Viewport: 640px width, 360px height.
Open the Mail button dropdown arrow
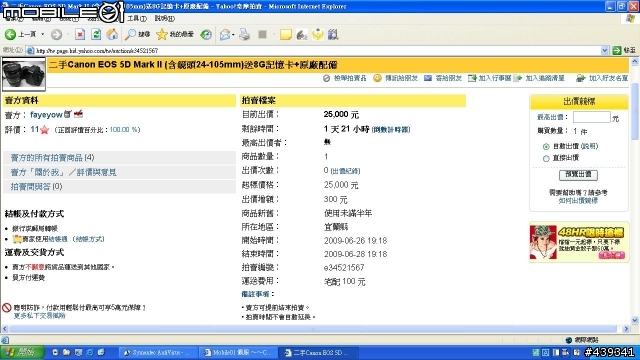(x=233, y=35)
